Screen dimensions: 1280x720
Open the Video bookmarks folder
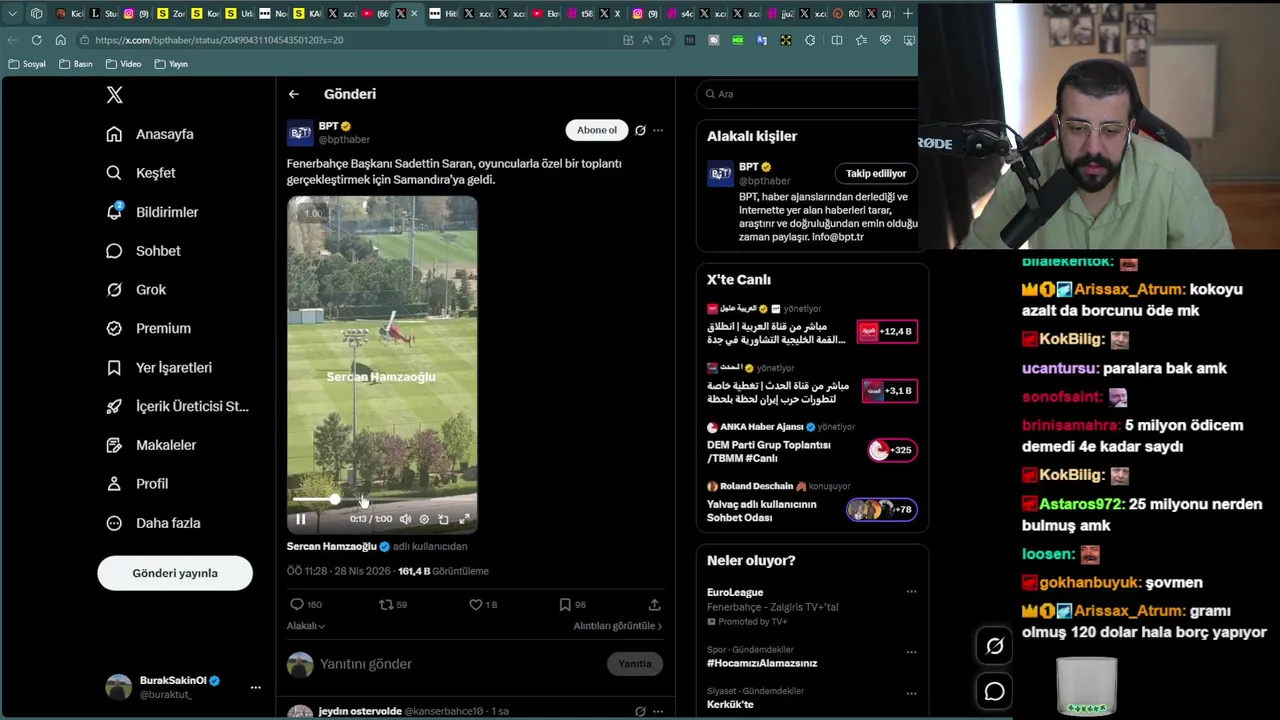tap(124, 64)
